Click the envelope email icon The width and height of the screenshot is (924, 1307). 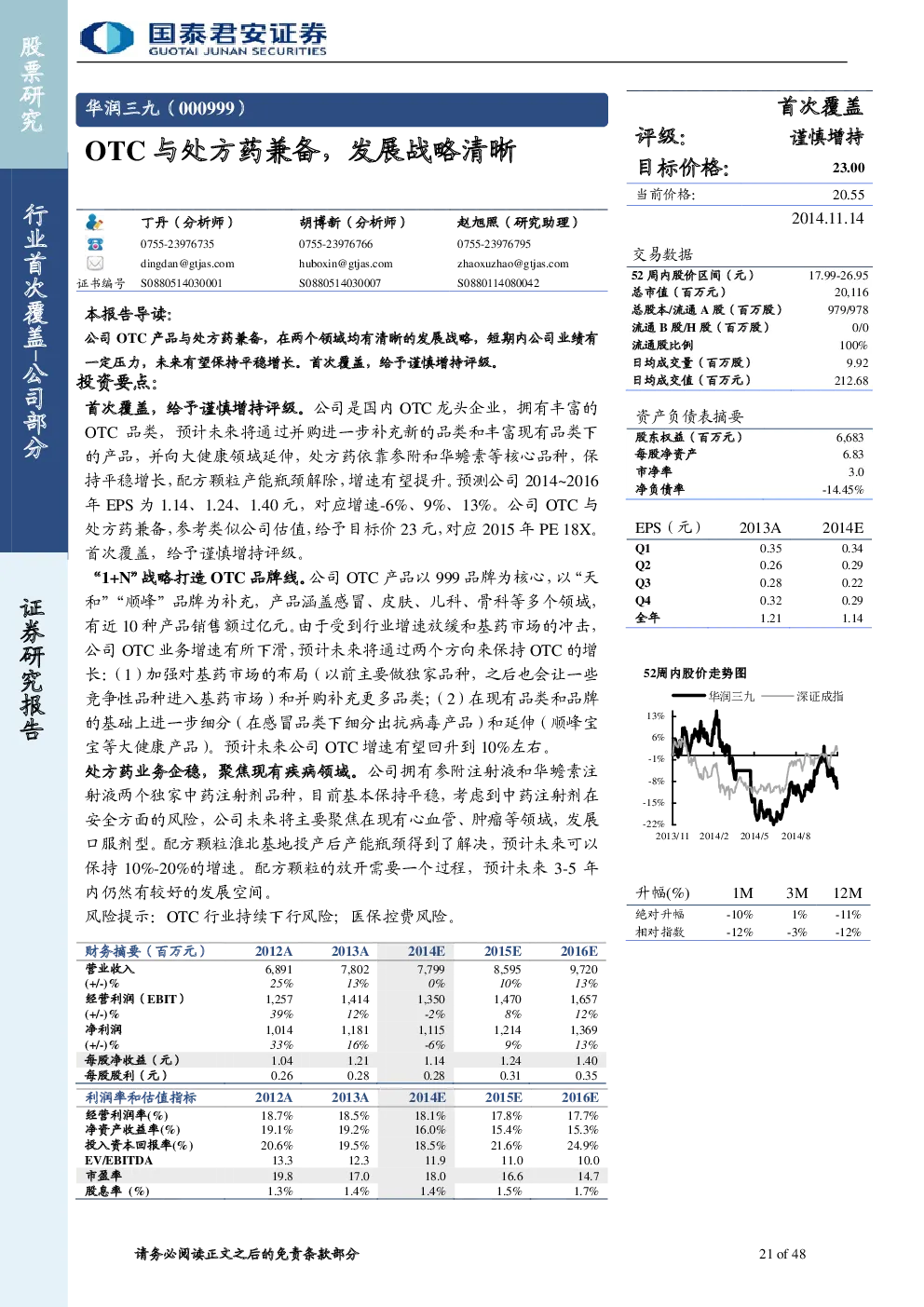pyautogui.click(x=94, y=264)
